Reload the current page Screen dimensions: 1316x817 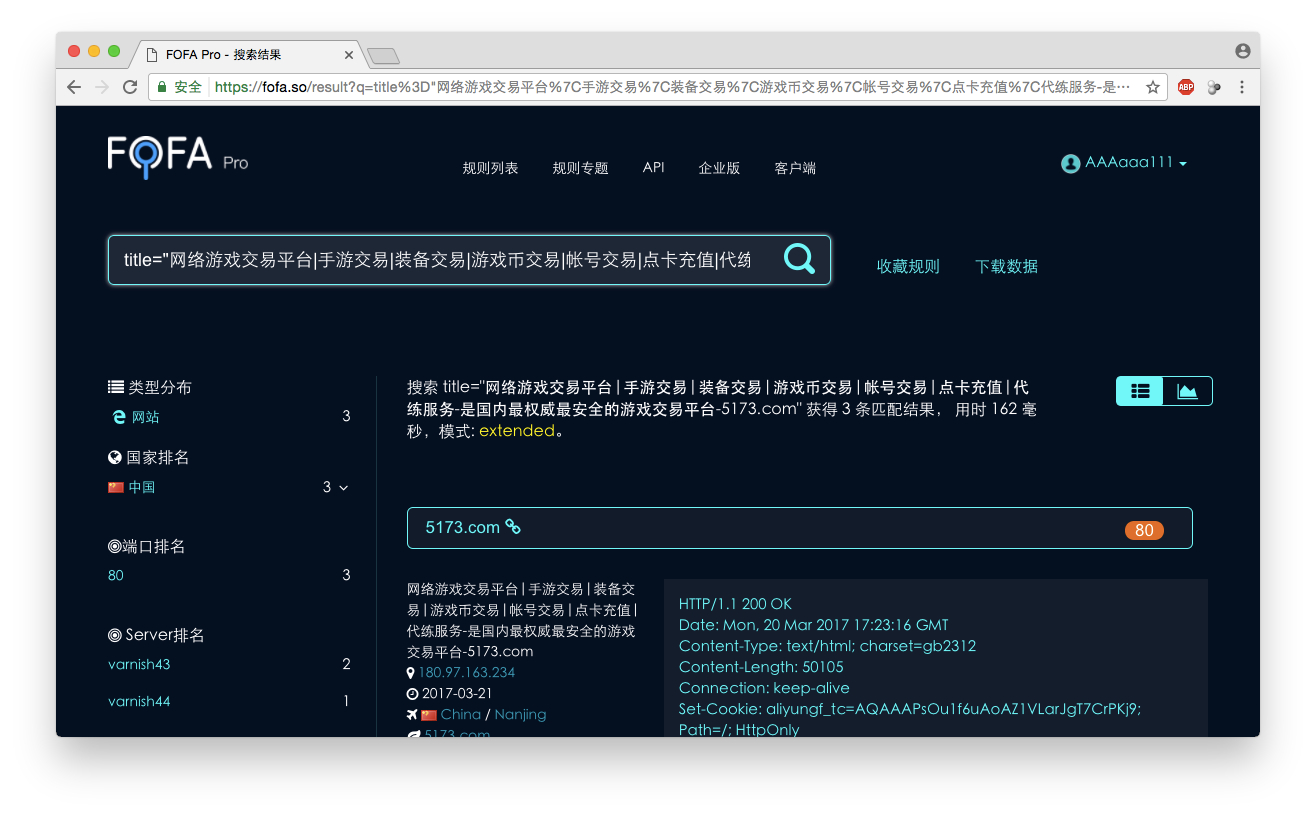click(x=130, y=87)
